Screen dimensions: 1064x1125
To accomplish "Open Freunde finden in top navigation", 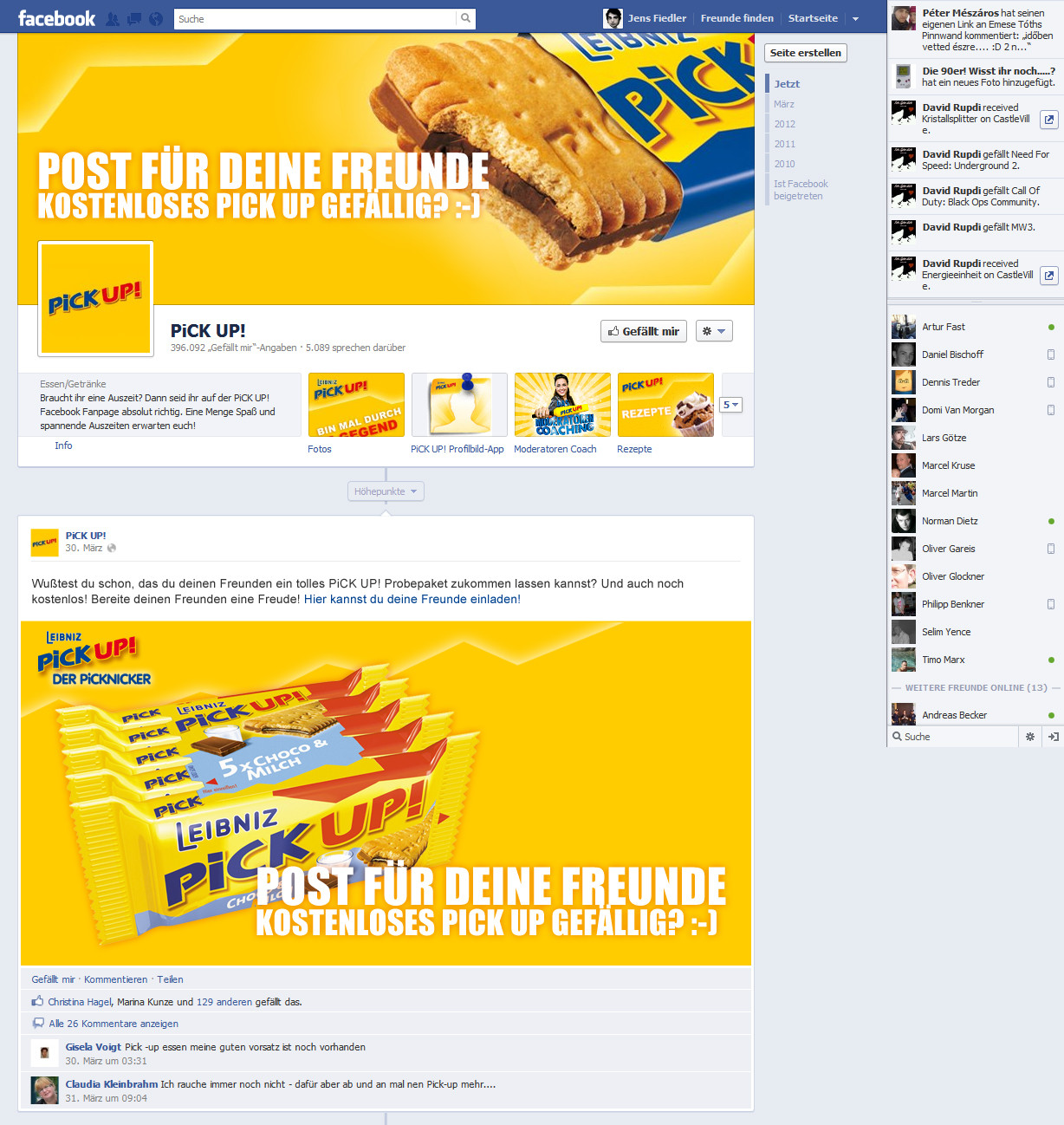I will [x=737, y=18].
